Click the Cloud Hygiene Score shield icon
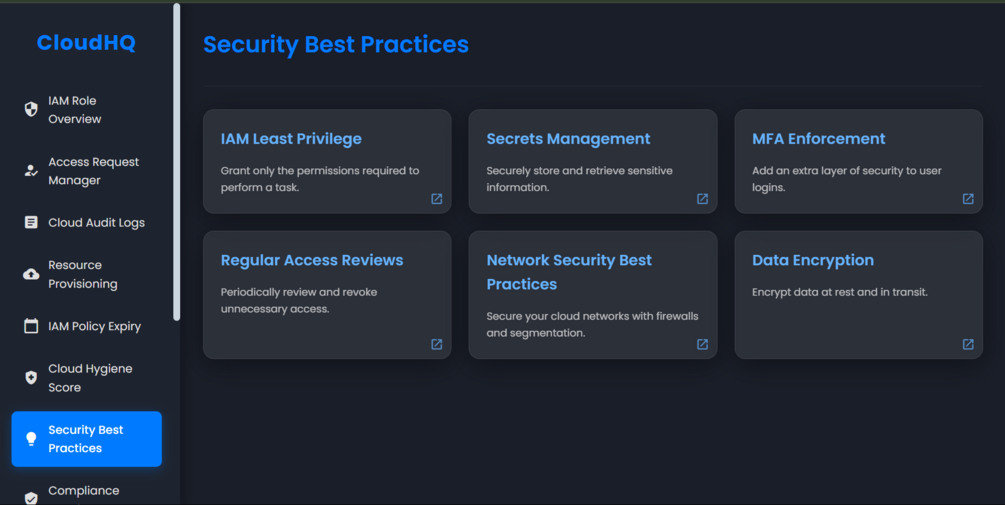The height and width of the screenshot is (505, 1005). point(31,378)
